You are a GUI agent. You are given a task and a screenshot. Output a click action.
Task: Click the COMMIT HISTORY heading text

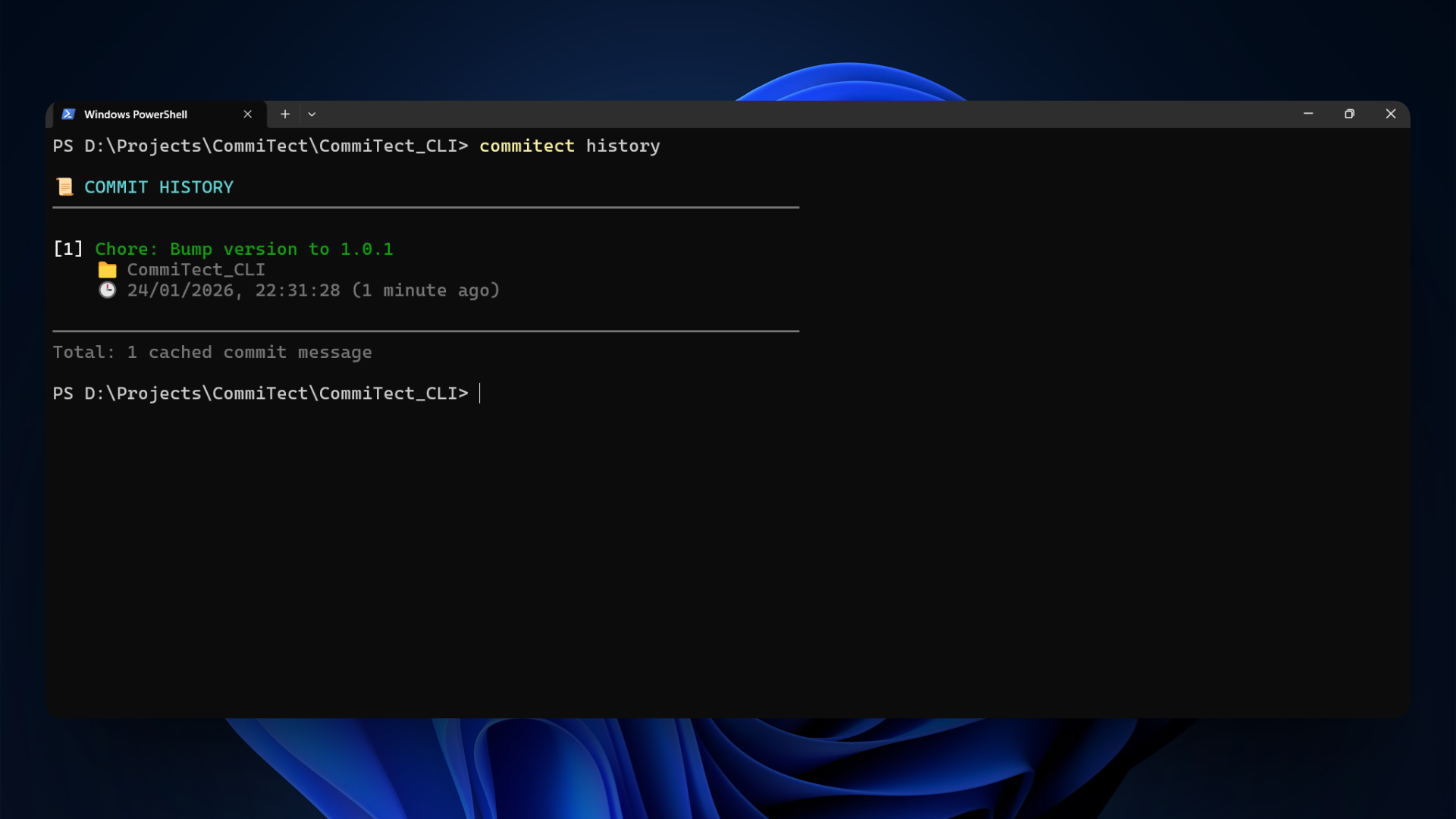(x=158, y=187)
